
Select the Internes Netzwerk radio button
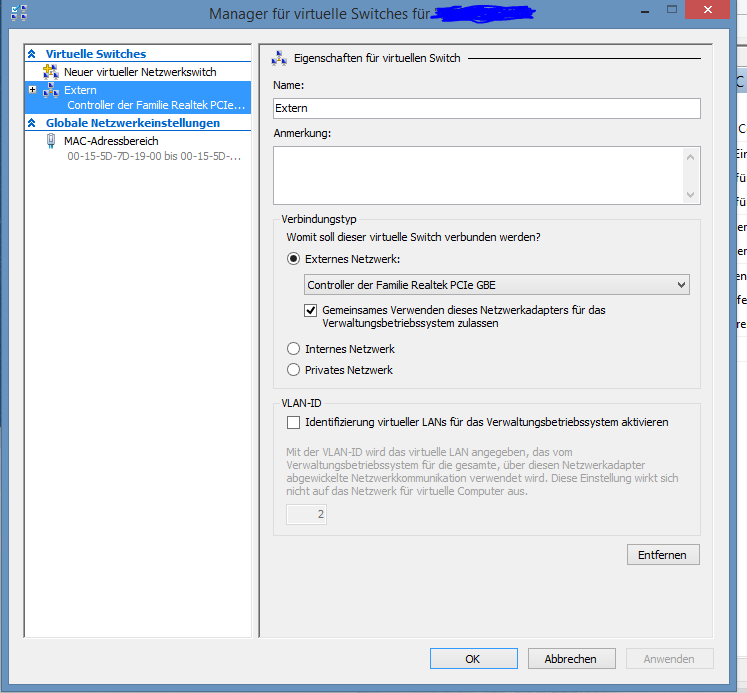coord(293,349)
